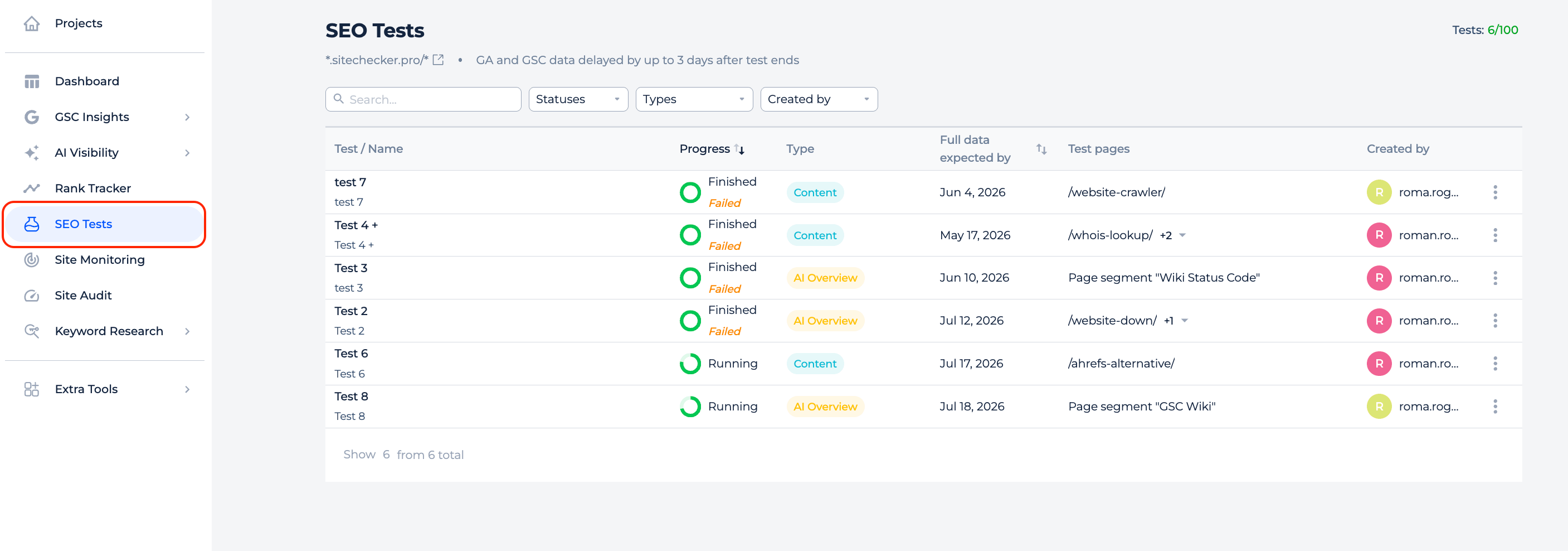Open the three-dot menu for test 7
This screenshot has width=1568, height=551.
1495,192
